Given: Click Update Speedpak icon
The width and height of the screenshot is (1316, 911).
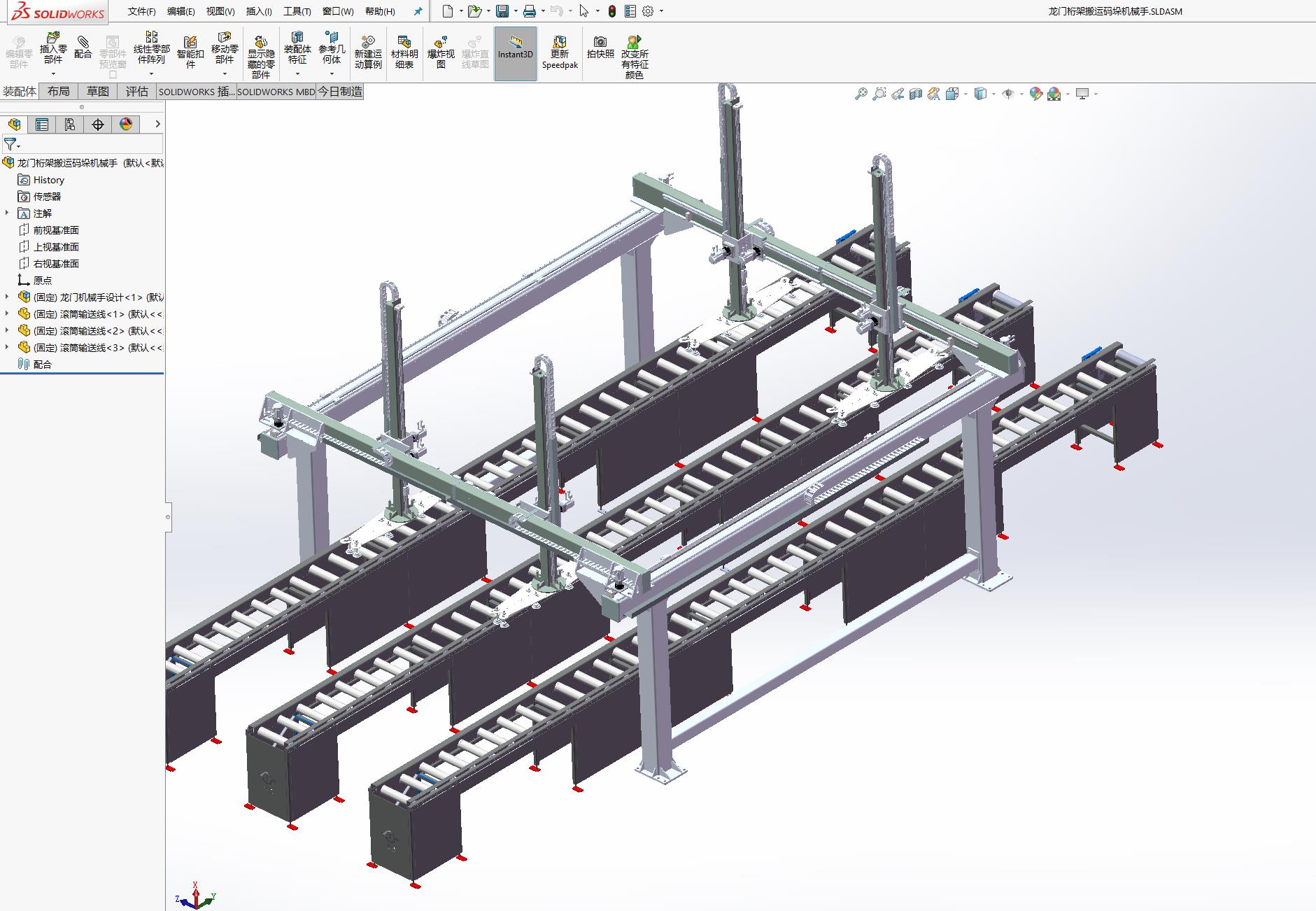Looking at the screenshot, I should (560, 52).
